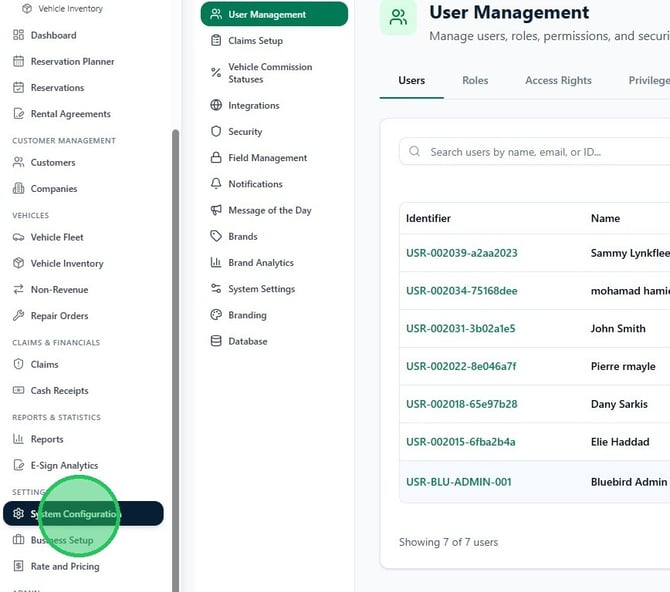This screenshot has height=592, width=670.
Task: Click the Non-Revenue arrows icon
Action: pyautogui.click(x=18, y=289)
